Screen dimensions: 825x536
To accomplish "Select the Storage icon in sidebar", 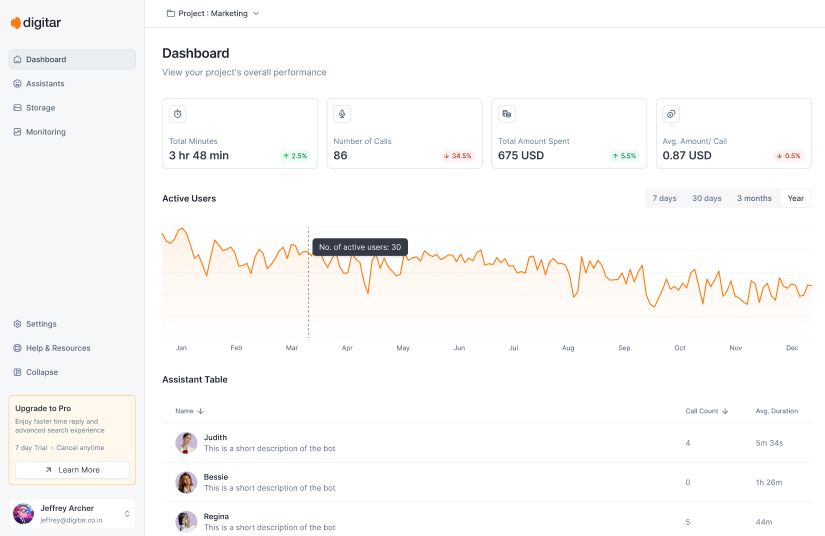I will (17, 108).
